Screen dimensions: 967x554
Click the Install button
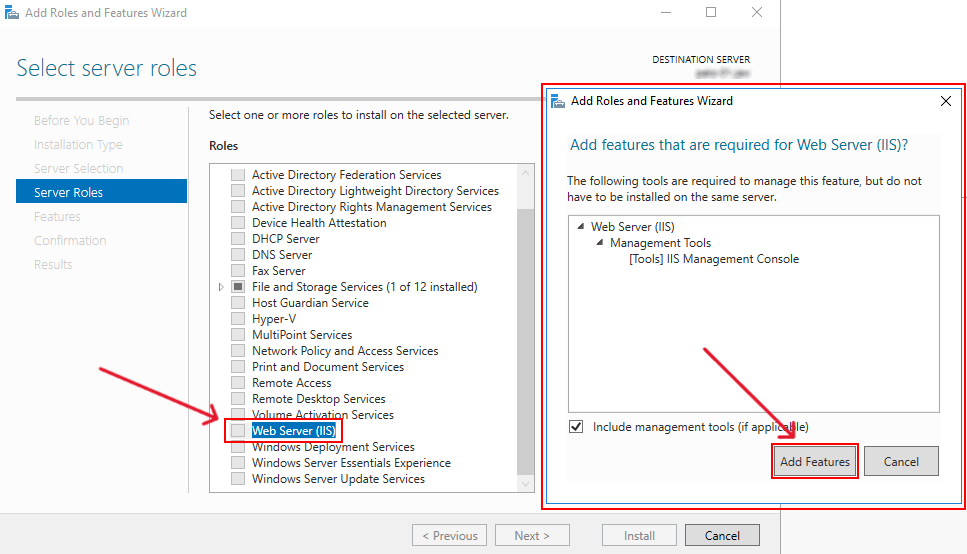tap(639, 535)
